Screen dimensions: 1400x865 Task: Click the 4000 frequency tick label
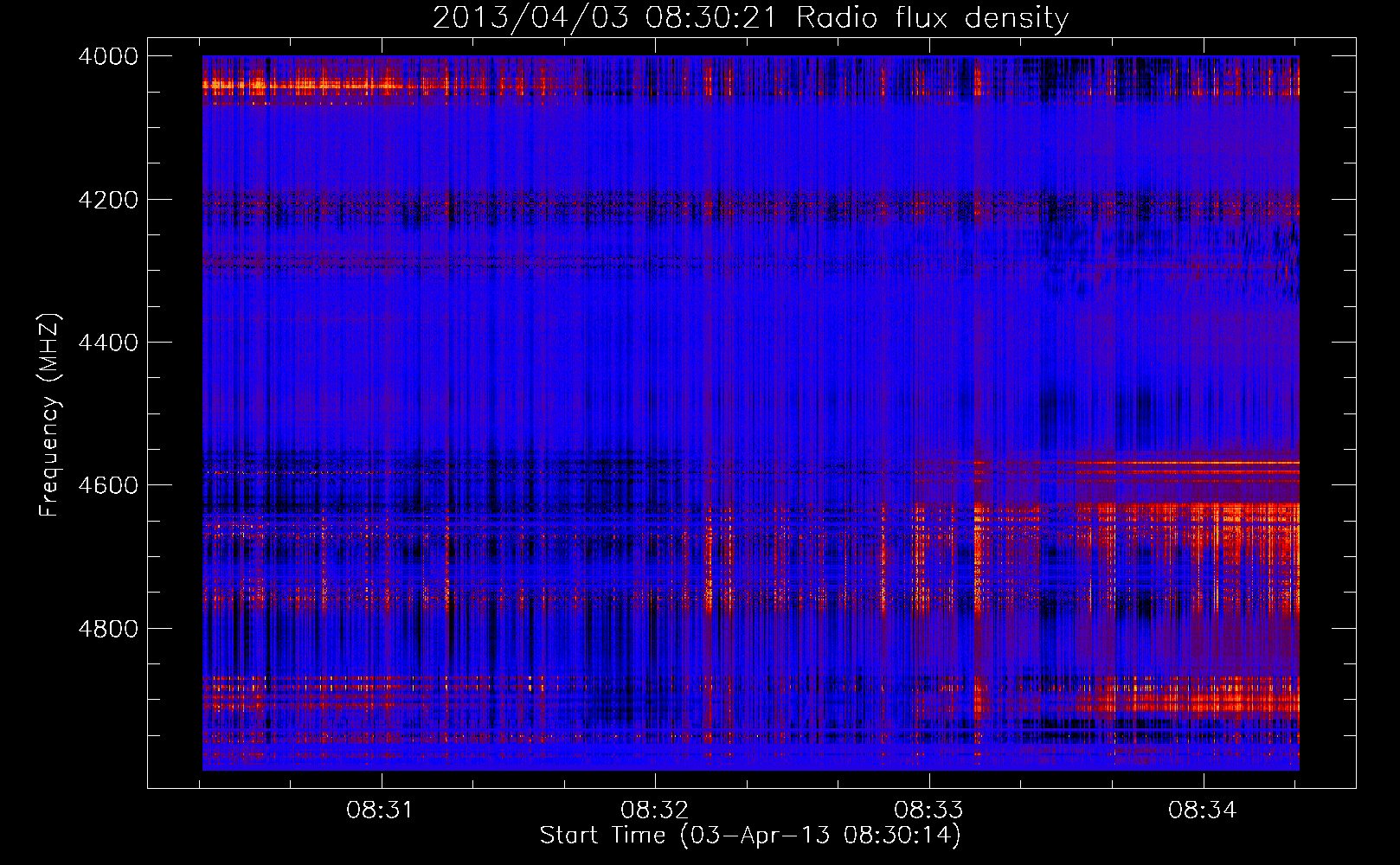pos(108,56)
